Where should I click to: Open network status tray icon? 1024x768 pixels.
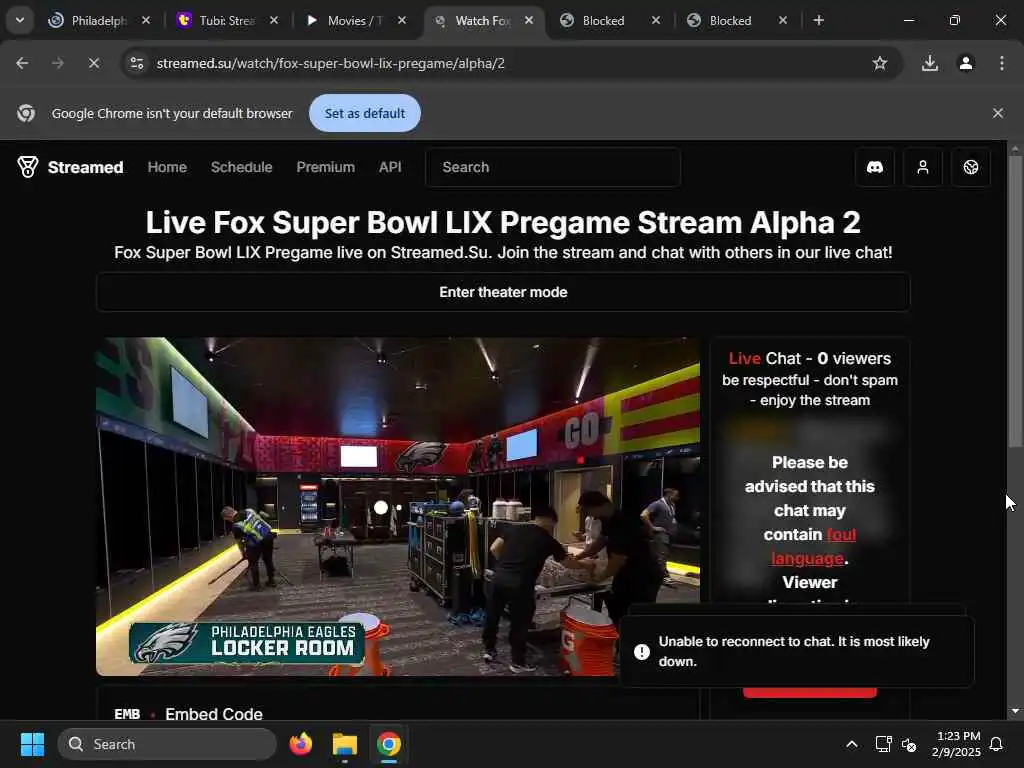tap(884, 744)
